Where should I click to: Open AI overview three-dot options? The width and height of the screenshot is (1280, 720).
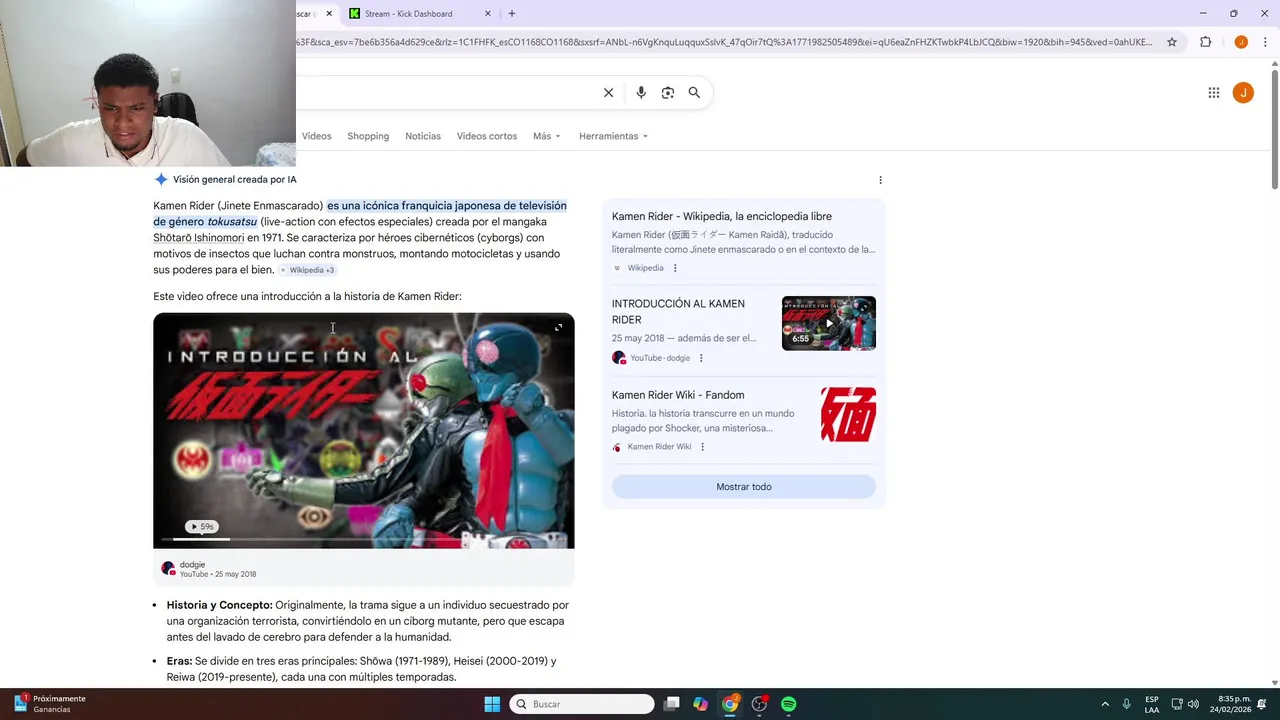click(x=880, y=180)
